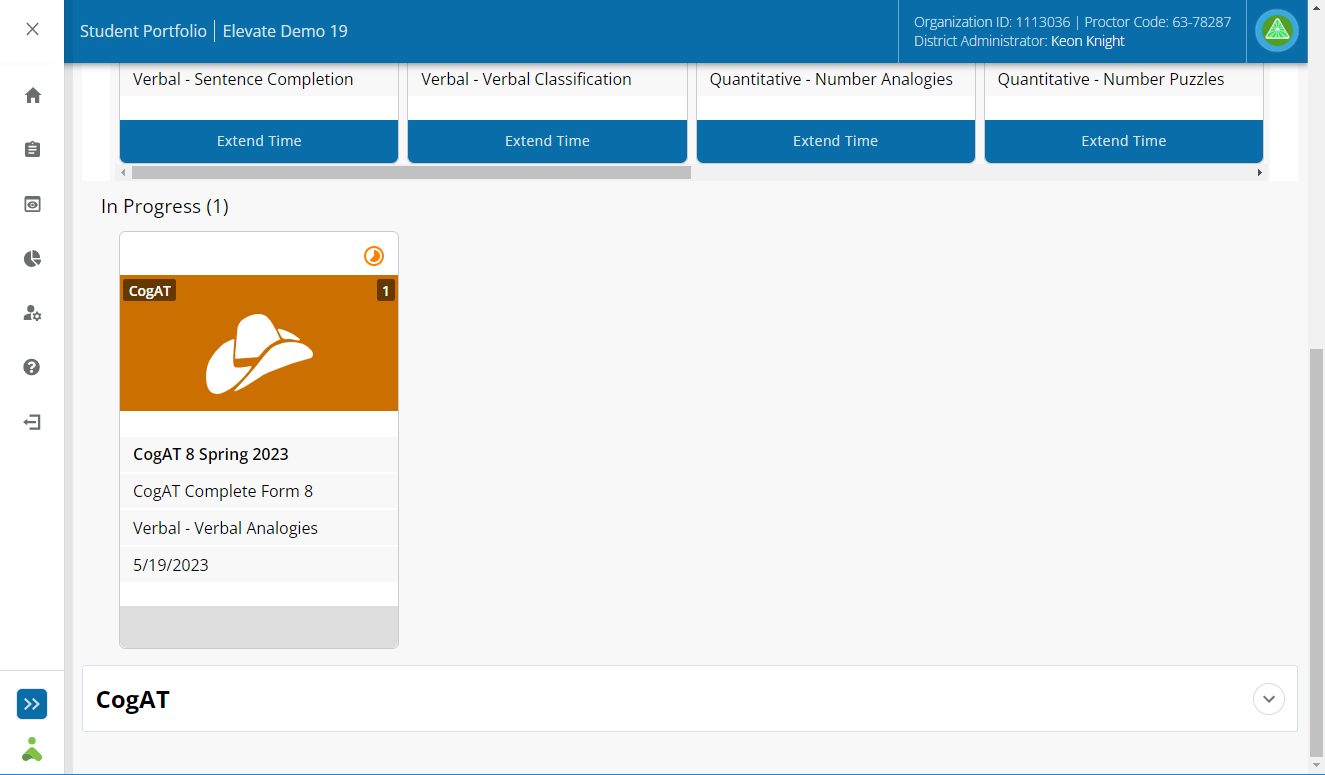Click CogAT Complete Form 8 text

coord(223,491)
